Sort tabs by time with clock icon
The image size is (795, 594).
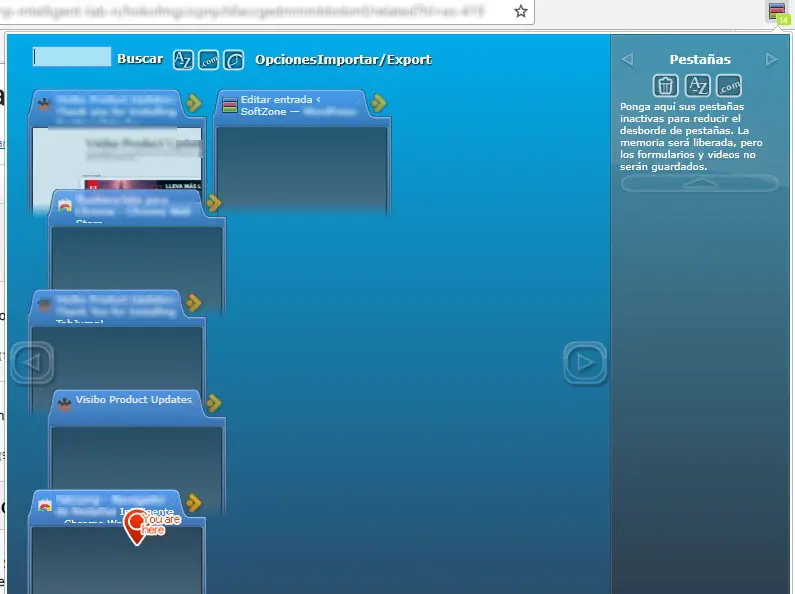click(x=234, y=60)
